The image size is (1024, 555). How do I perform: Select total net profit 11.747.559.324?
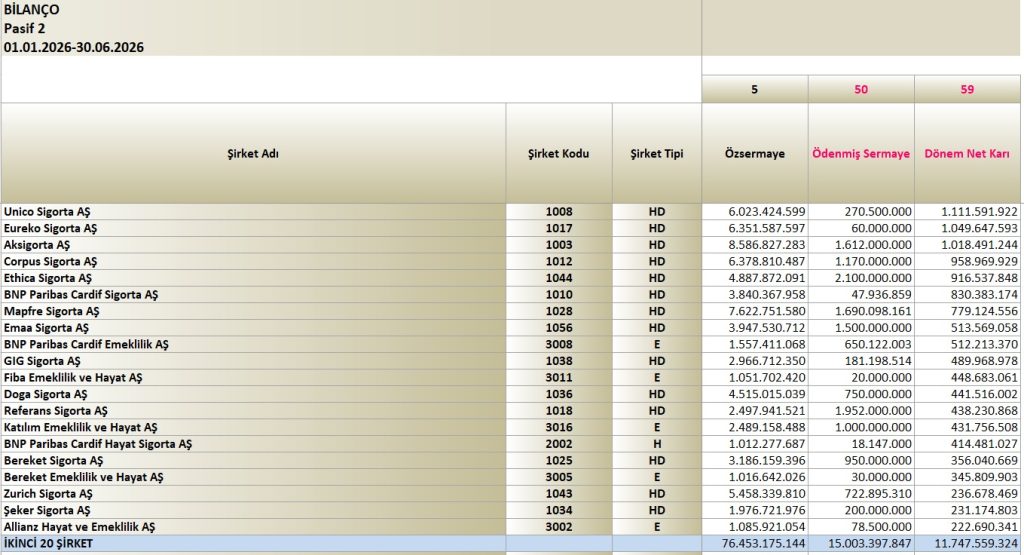968,543
